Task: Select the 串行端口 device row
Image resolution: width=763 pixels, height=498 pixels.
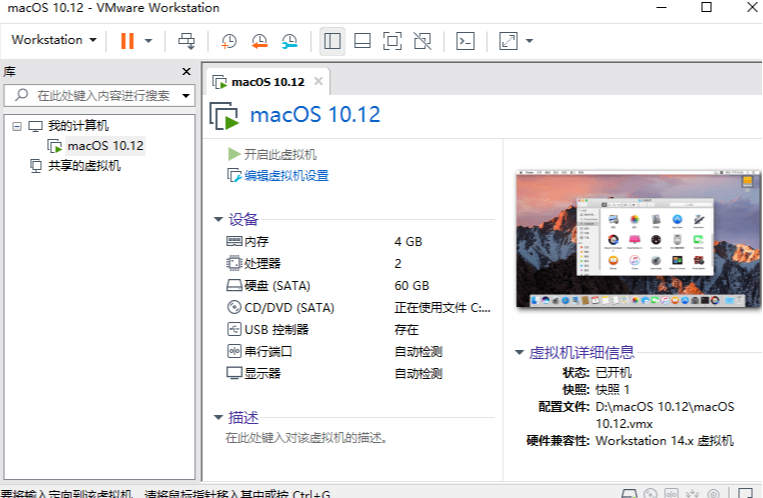Action: coord(358,351)
